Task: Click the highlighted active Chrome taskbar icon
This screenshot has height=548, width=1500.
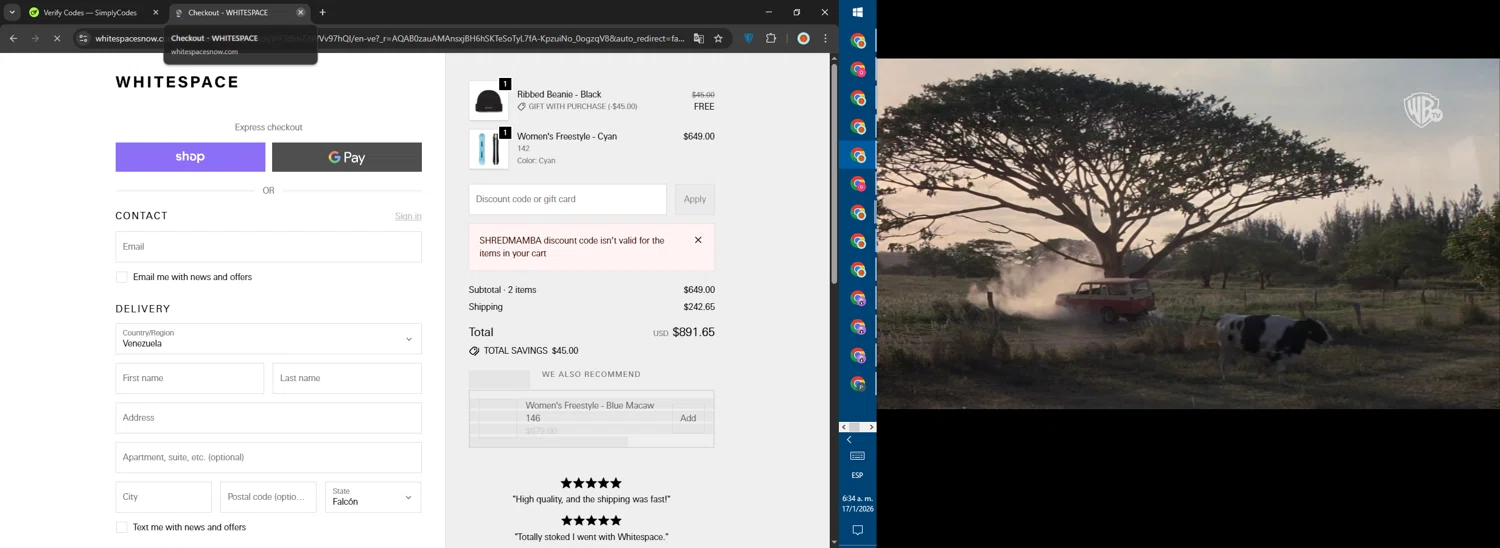Action: point(857,155)
